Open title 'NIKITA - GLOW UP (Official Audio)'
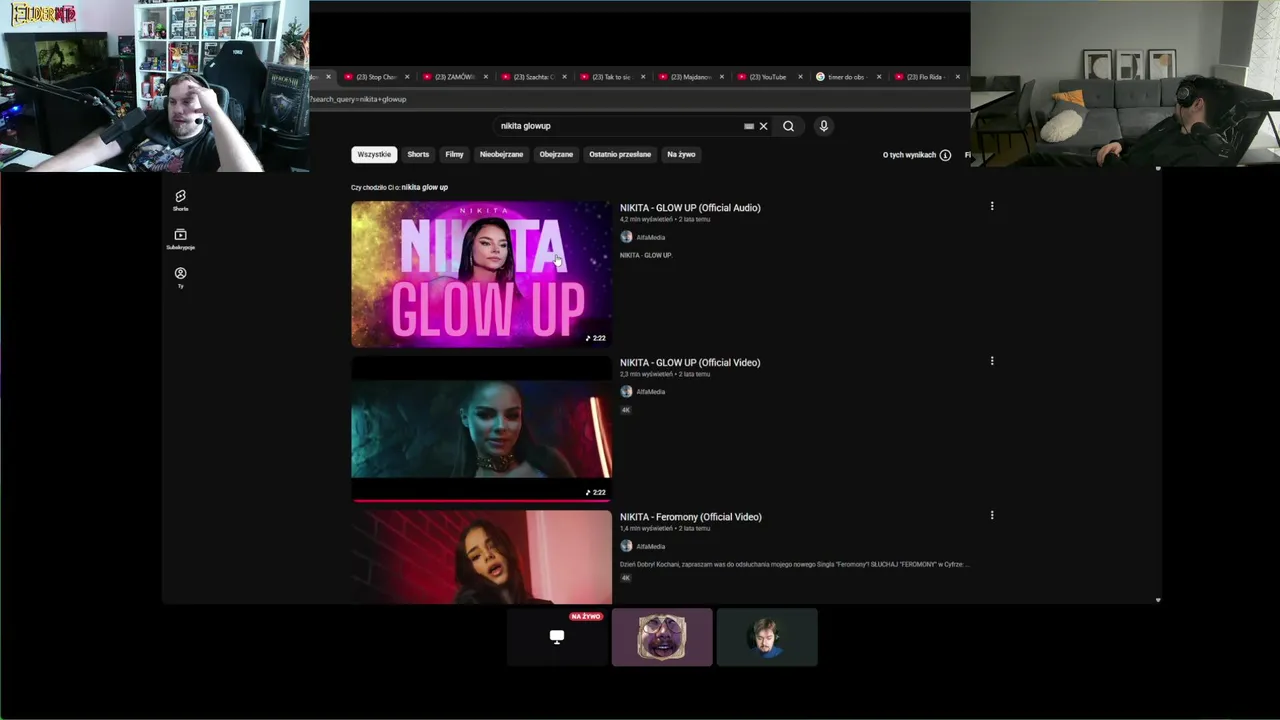Image resolution: width=1280 pixels, height=720 pixels. [x=690, y=208]
